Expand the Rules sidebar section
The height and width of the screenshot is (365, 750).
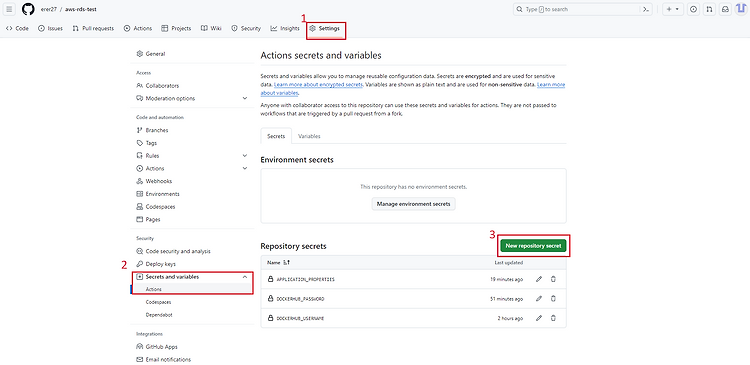(245, 156)
